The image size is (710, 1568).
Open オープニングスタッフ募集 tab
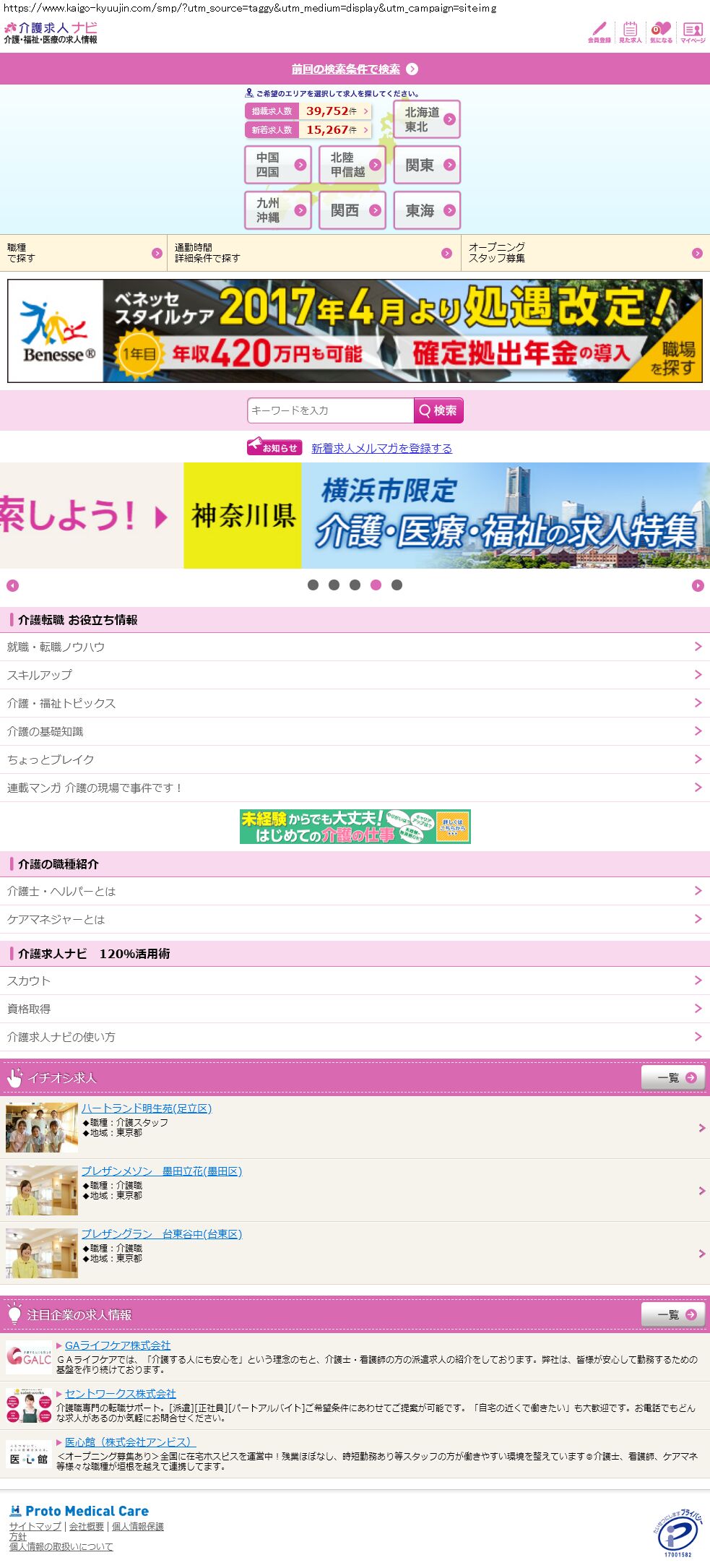point(586,253)
